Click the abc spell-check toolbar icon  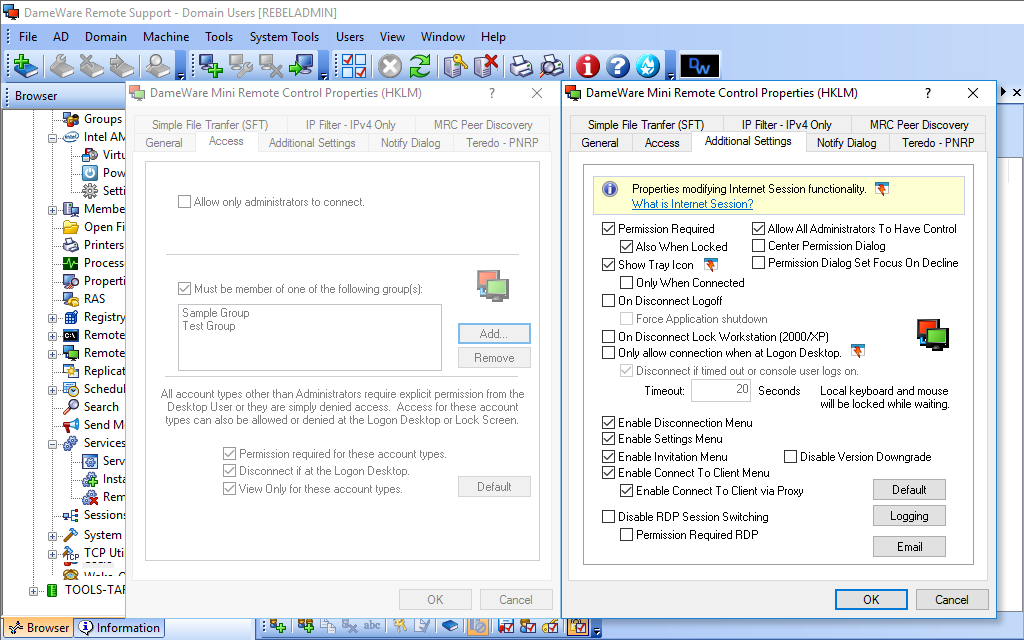click(372, 627)
